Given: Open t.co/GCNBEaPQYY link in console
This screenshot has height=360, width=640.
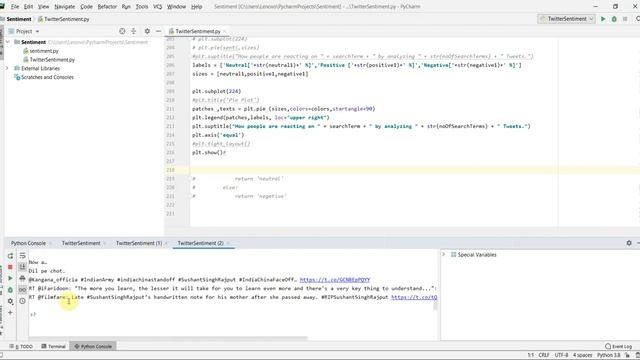Looking at the screenshot, I should point(335,280).
